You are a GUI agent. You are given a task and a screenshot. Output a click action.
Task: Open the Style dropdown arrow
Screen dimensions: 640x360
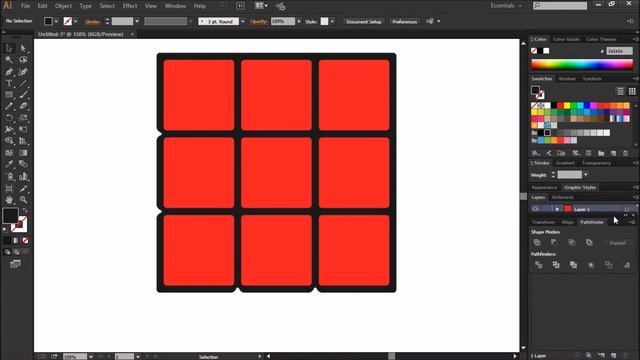point(332,21)
